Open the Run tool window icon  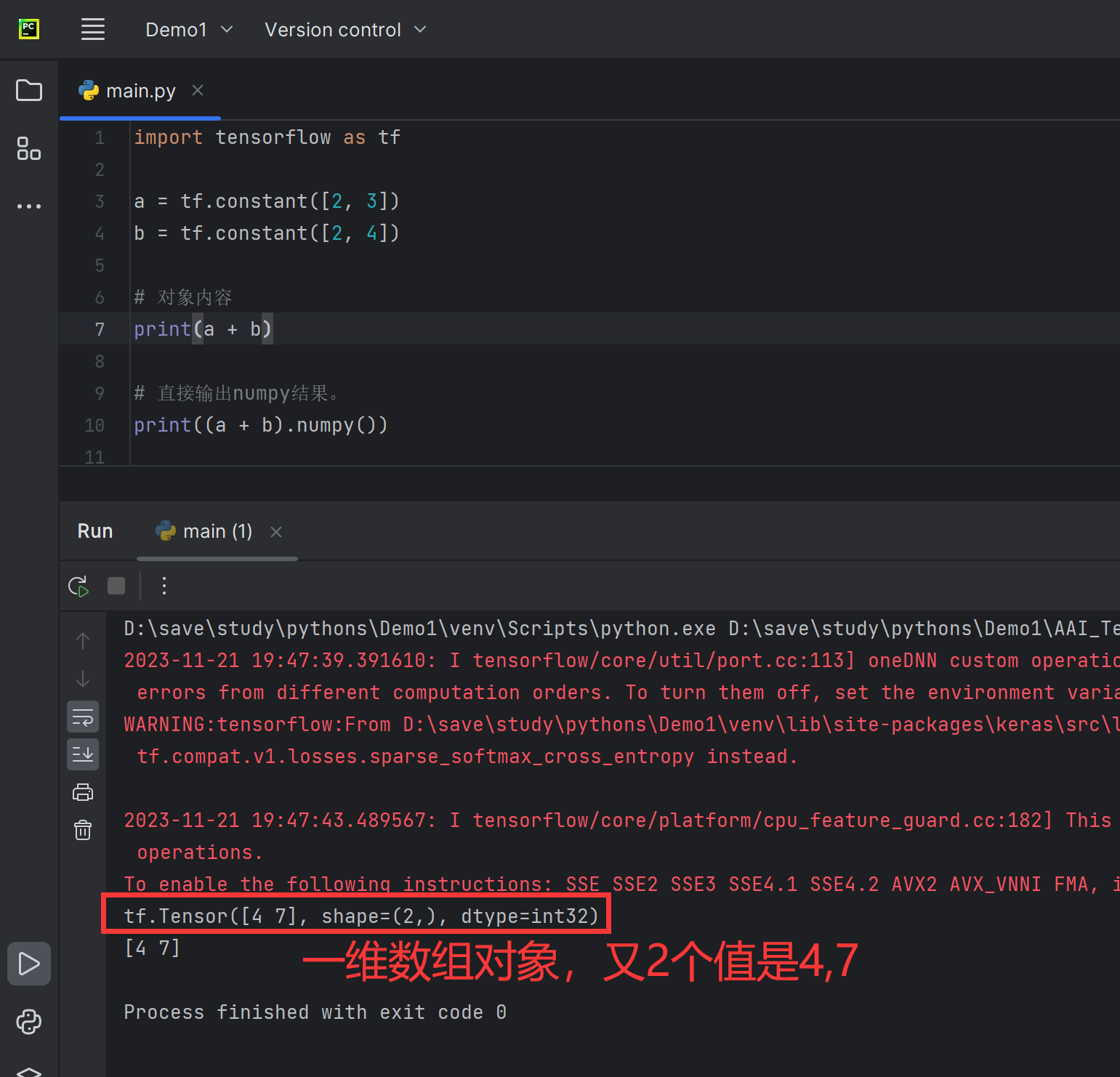[29, 964]
